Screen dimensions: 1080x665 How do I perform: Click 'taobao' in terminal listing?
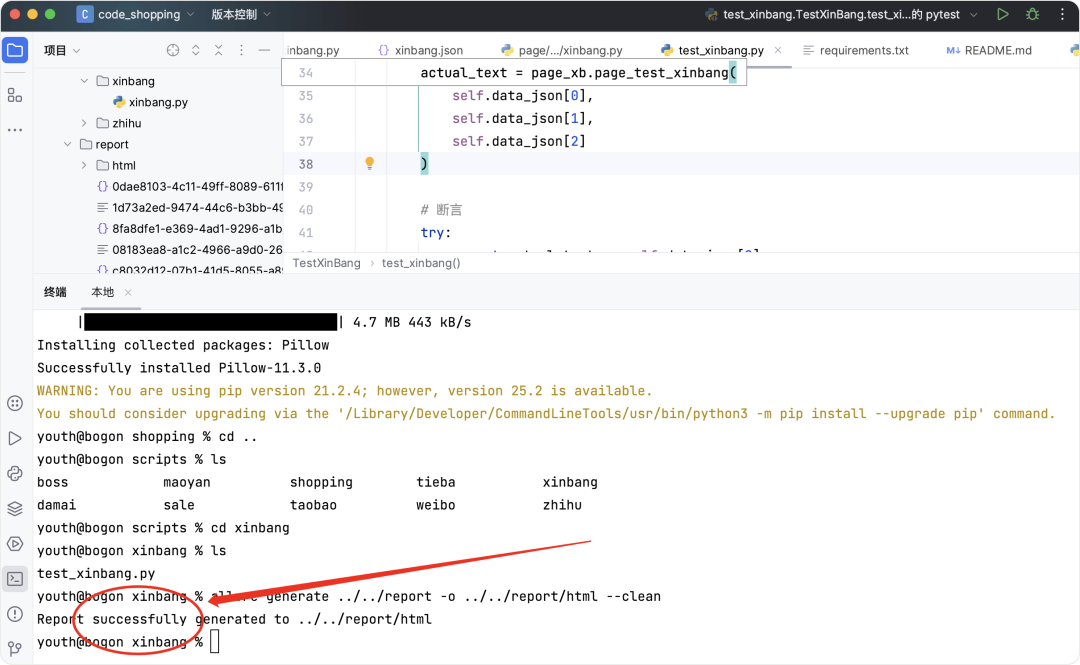click(313, 505)
